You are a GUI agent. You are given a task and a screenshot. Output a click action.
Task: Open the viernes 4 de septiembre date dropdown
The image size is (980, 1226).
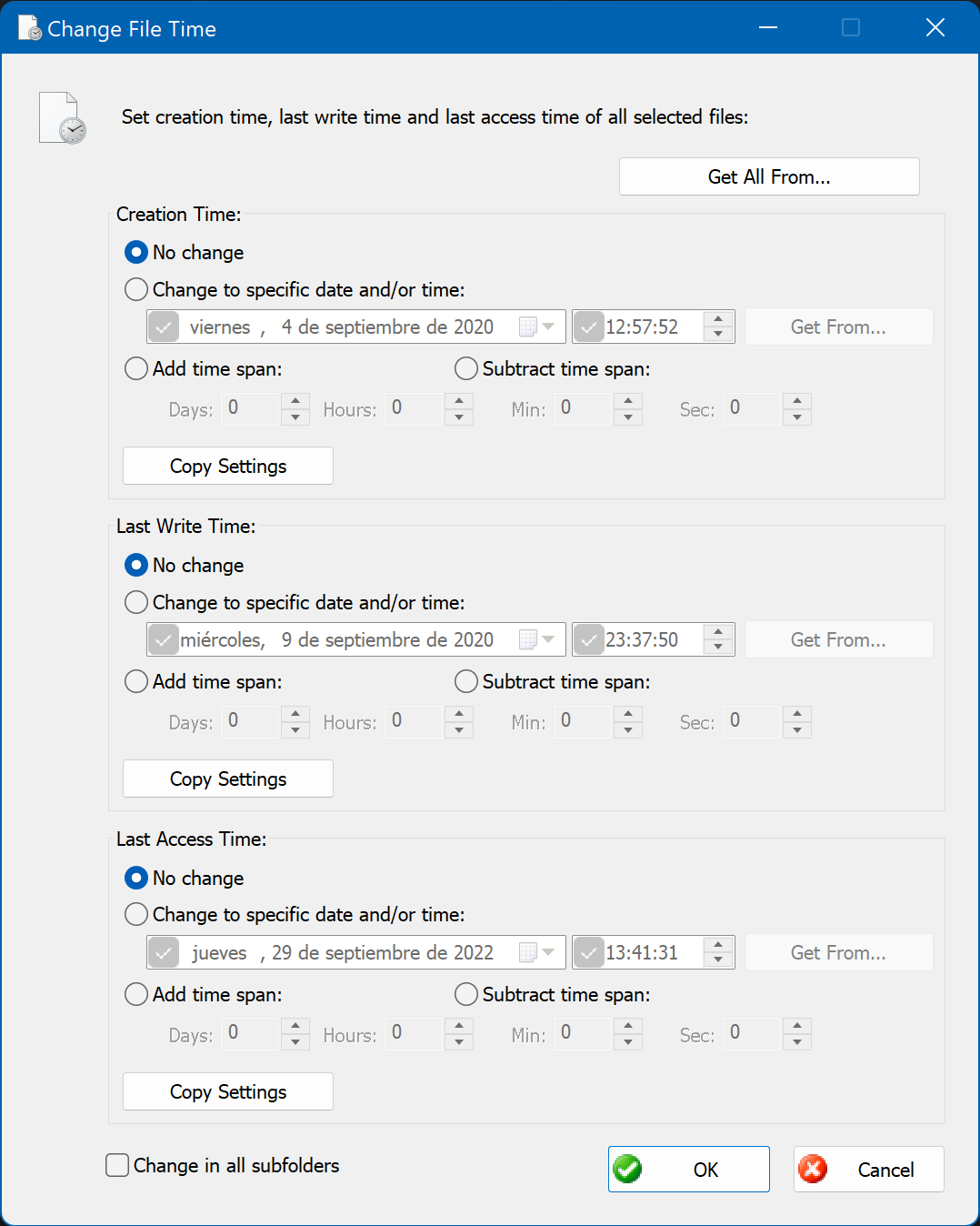coord(548,327)
